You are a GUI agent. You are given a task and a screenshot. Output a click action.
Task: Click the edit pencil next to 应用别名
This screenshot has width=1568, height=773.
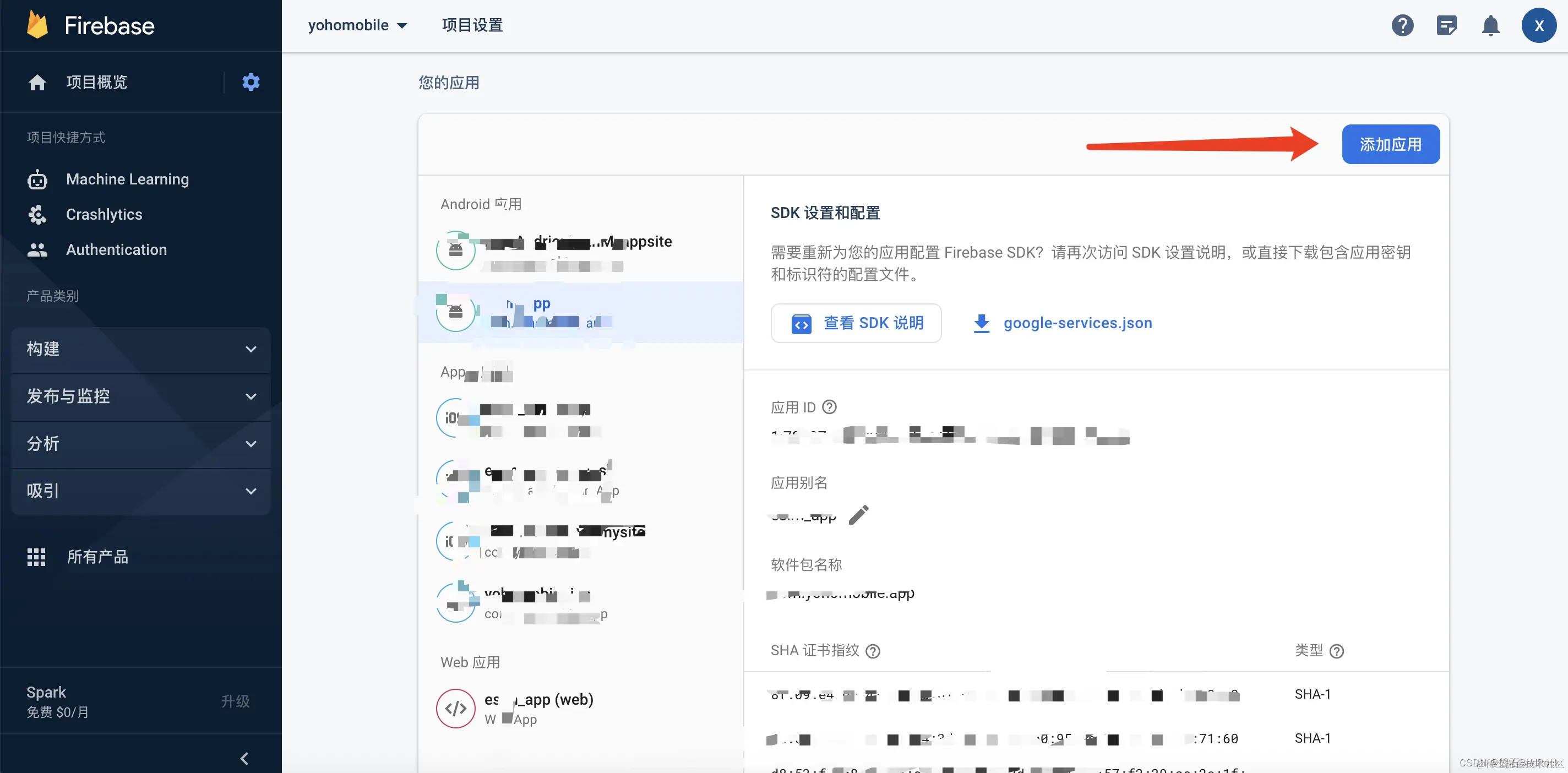tap(859, 515)
